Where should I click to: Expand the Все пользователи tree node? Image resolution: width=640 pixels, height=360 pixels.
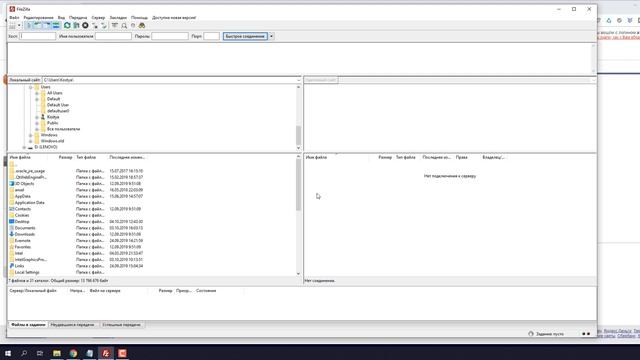click(37, 129)
